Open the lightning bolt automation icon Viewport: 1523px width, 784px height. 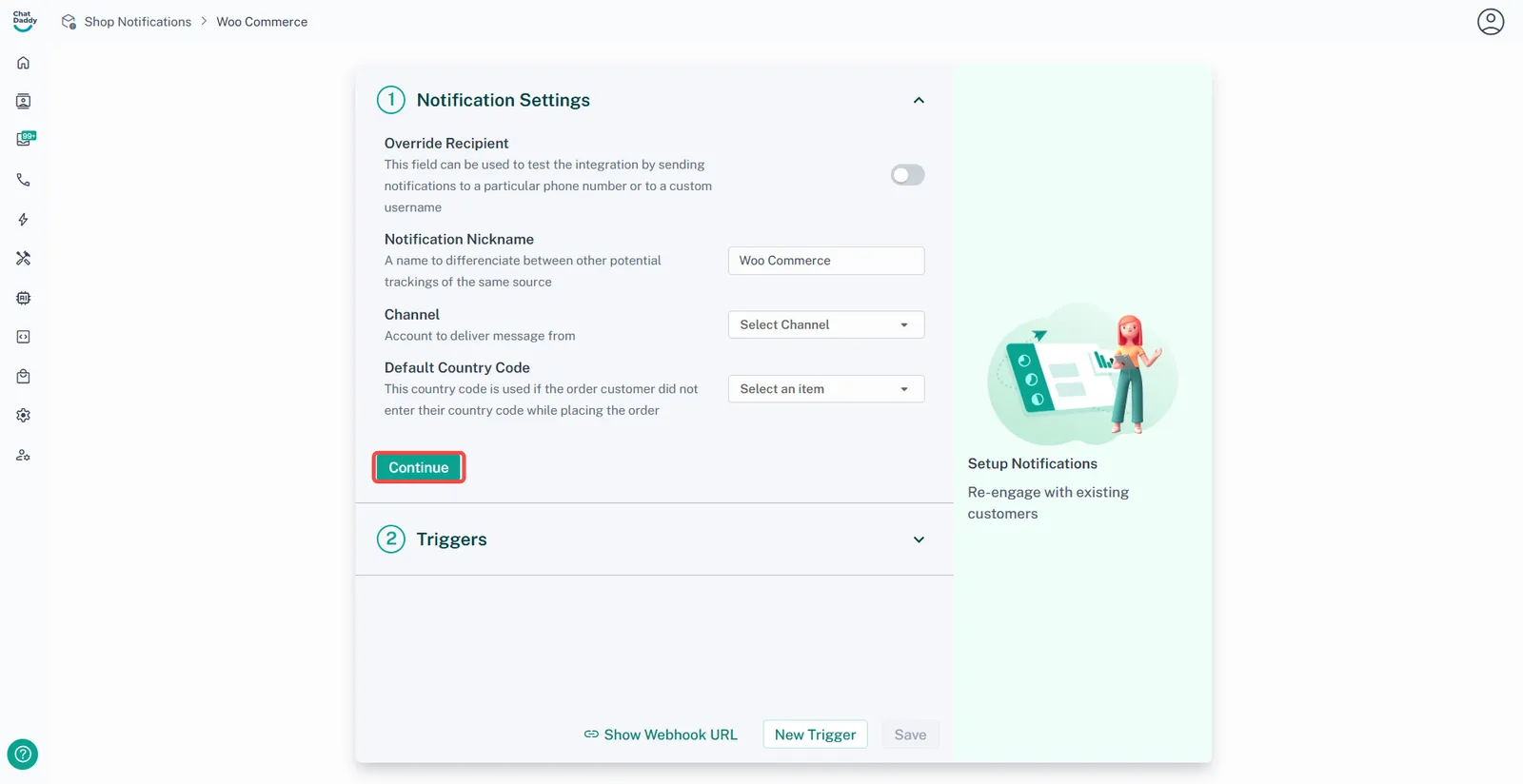(24, 220)
